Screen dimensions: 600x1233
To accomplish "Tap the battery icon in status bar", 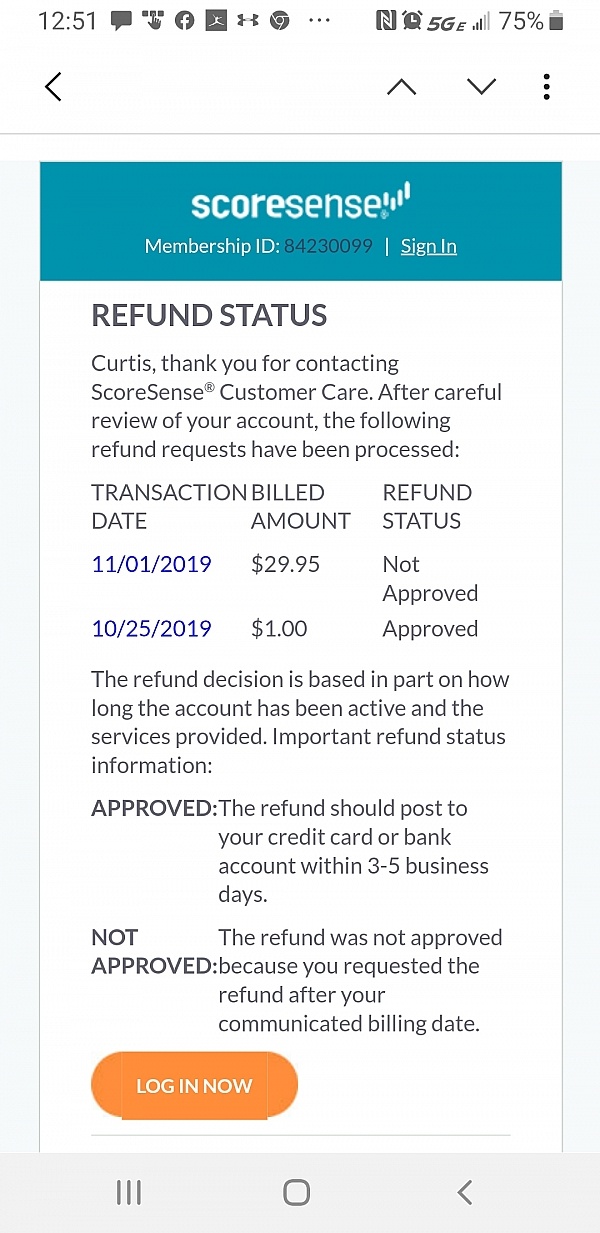I will [x=557, y=21].
